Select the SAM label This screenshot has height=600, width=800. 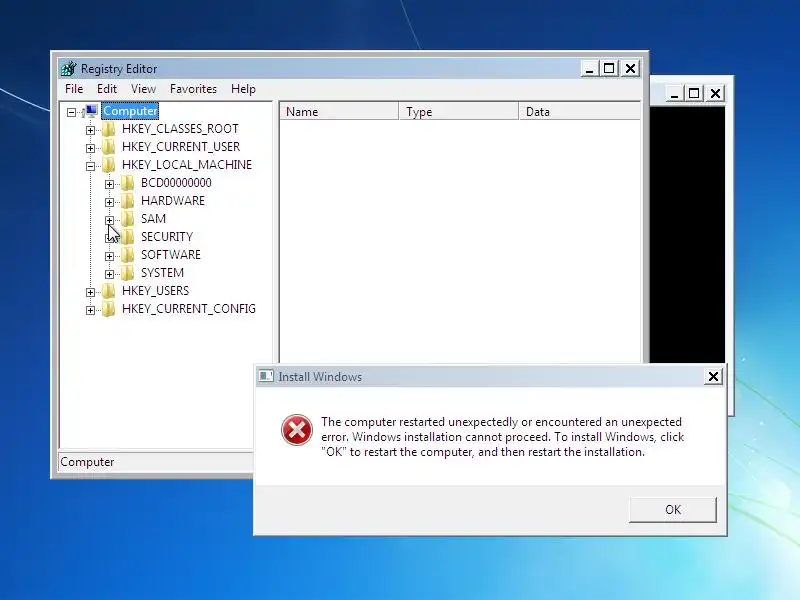pyautogui.click(x=153, y=219)
